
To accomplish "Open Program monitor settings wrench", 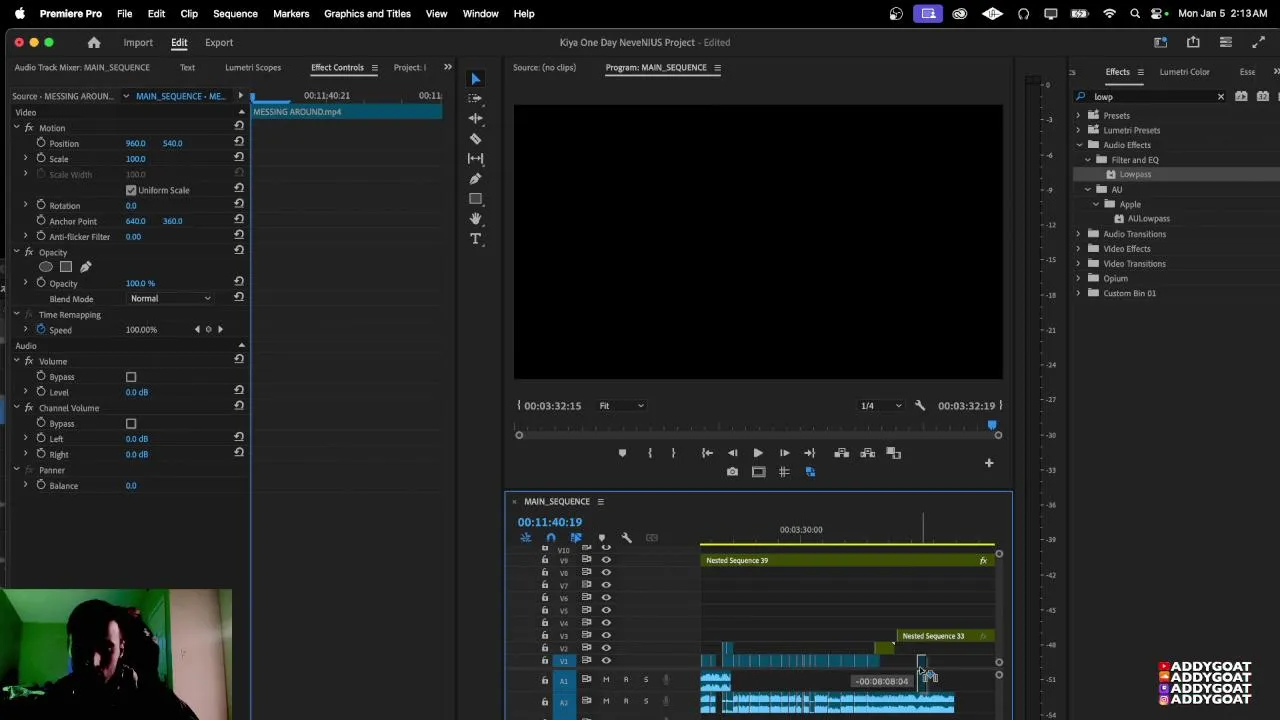I will [920, 406].
